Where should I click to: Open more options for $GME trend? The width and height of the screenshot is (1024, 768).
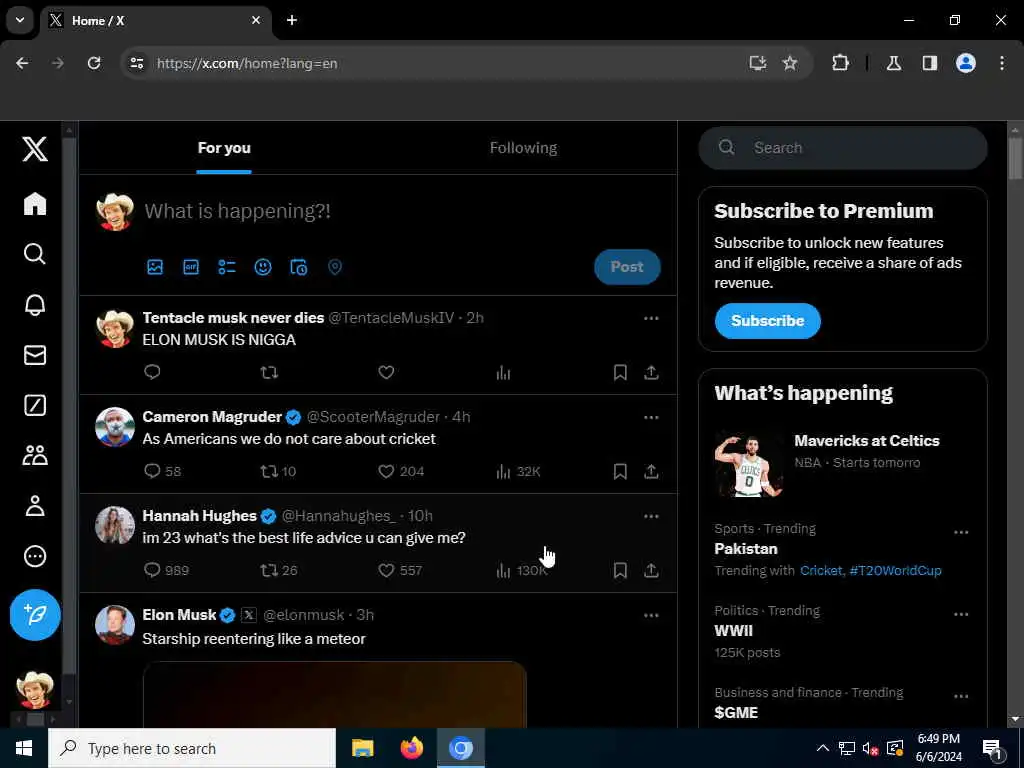961,697
